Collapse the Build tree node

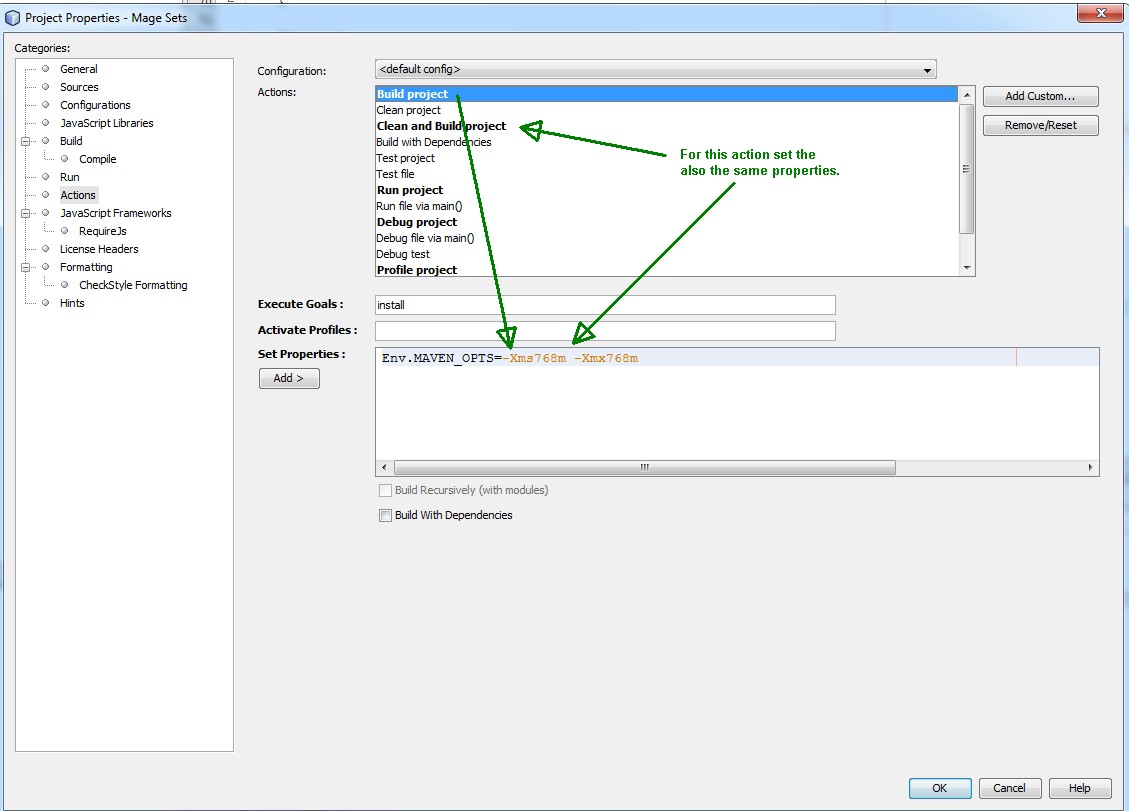point(28,141)
